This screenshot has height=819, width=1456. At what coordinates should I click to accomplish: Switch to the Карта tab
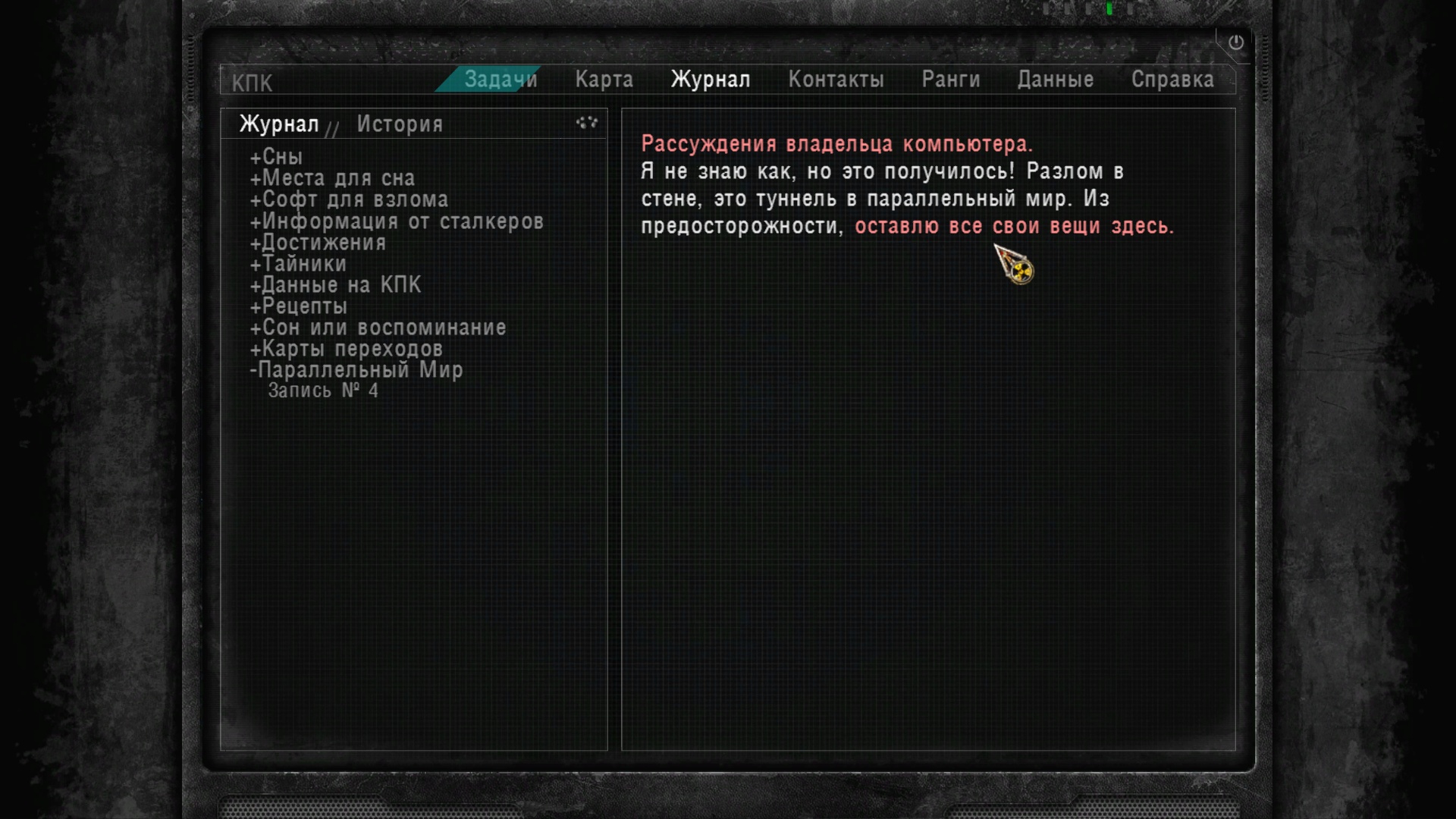coord(604,79)
